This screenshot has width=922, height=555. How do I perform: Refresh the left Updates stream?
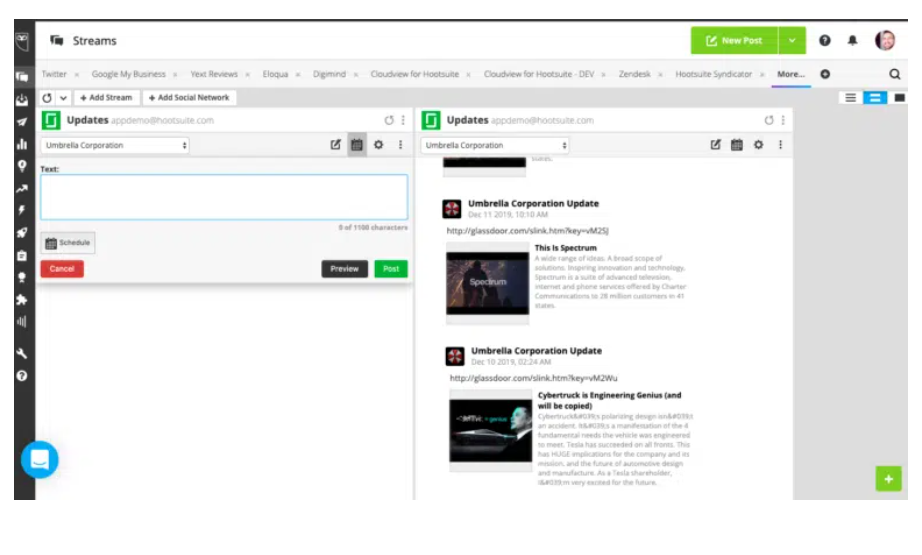pos(389,120)
